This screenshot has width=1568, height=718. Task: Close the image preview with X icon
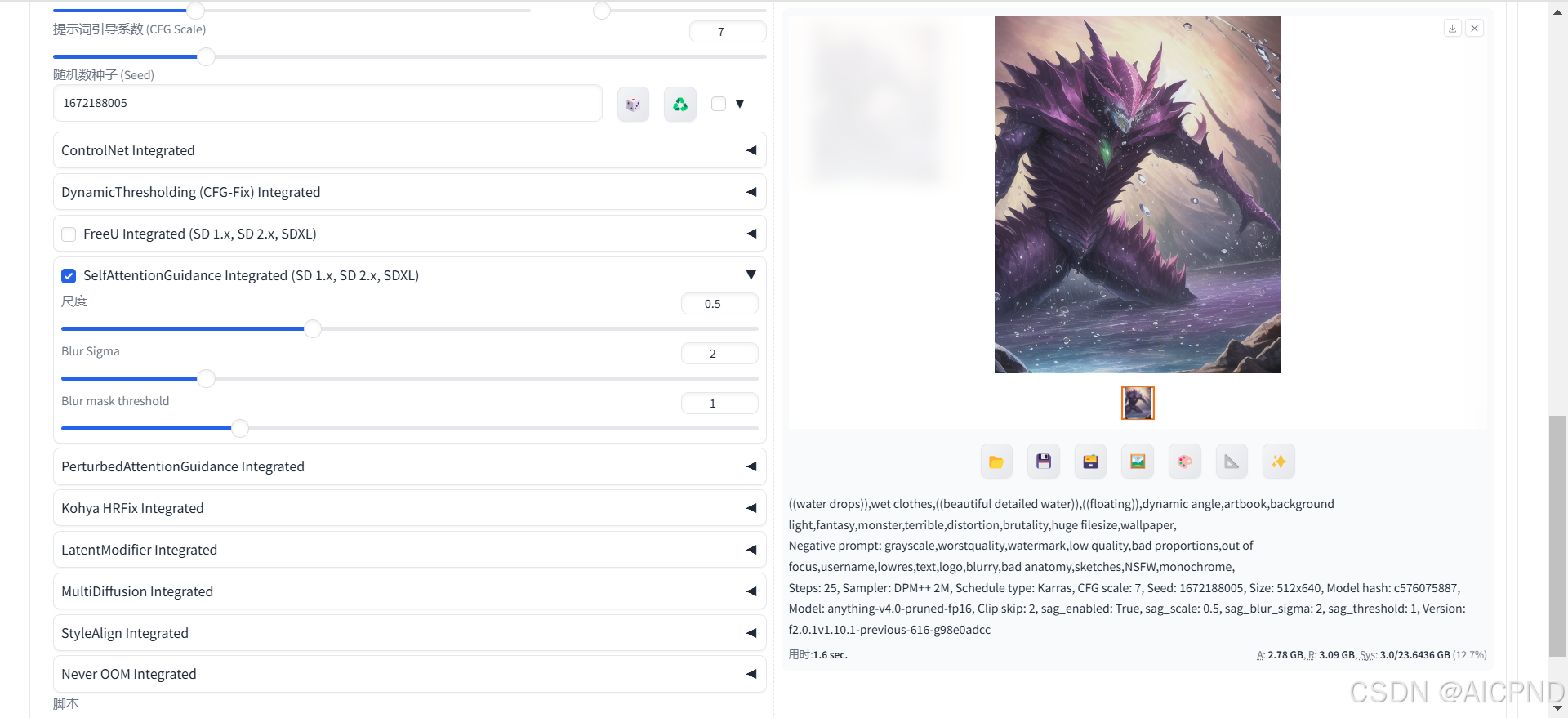(x=1475, y=28)
